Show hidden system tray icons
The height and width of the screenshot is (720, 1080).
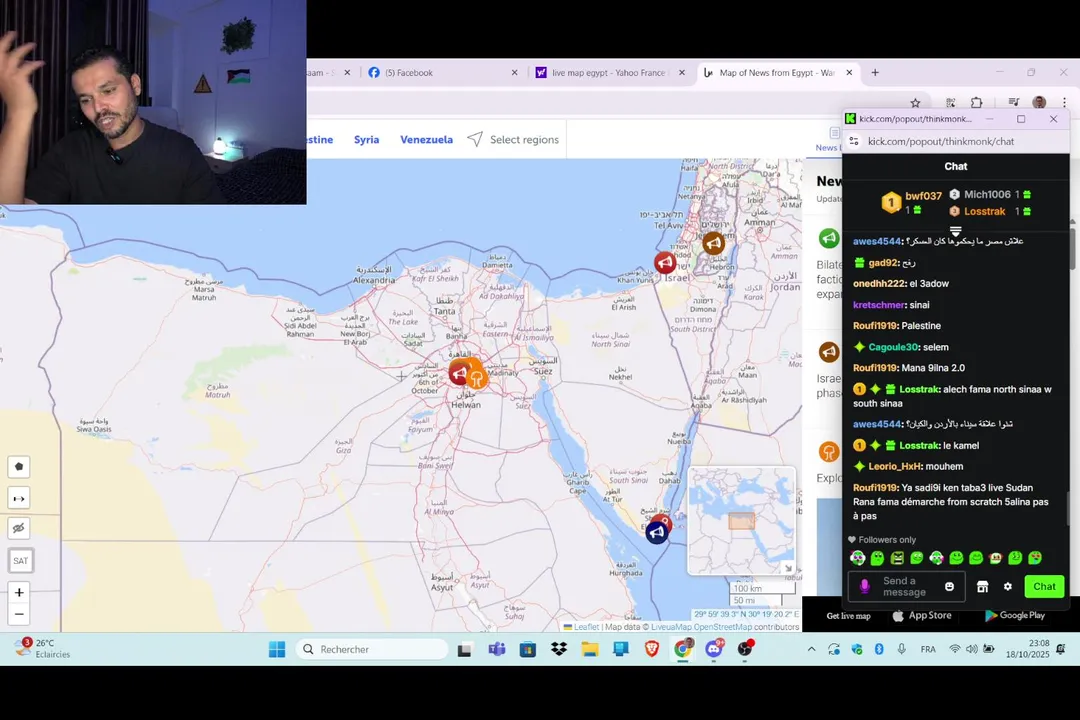811,649
